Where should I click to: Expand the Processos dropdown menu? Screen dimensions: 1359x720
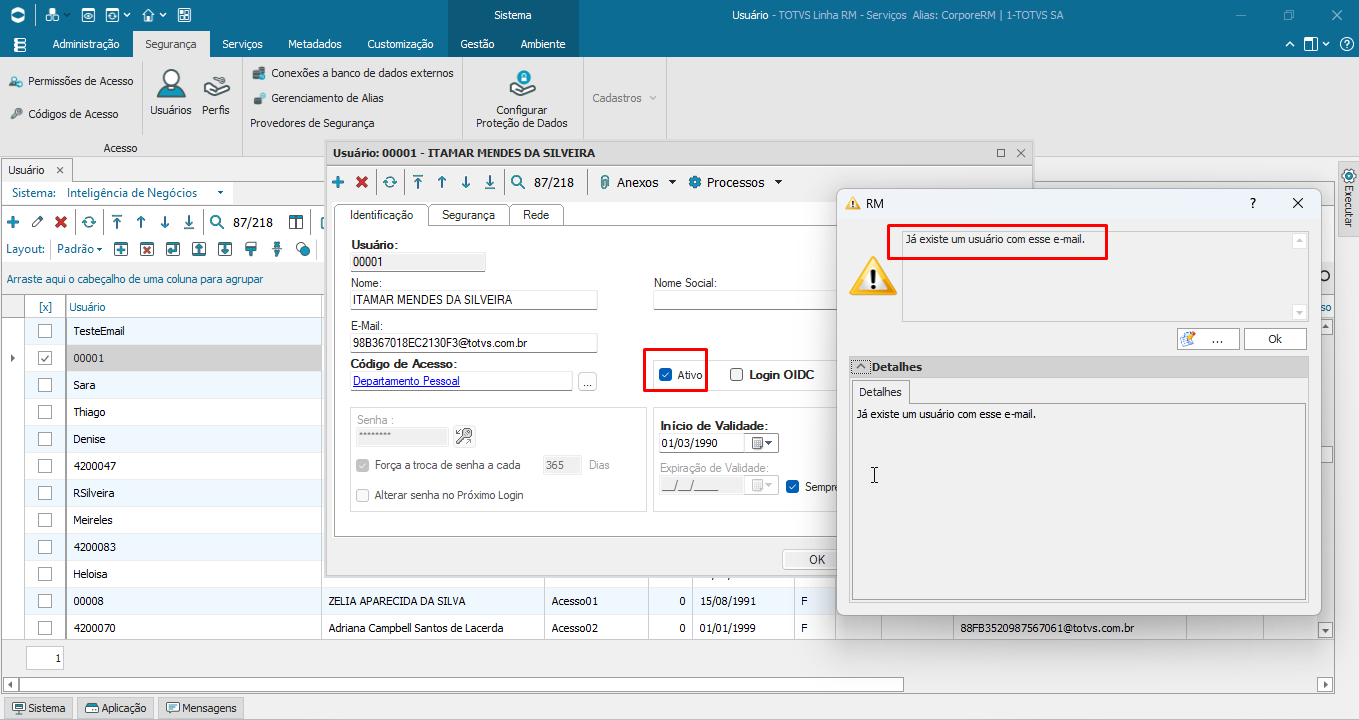778,183
